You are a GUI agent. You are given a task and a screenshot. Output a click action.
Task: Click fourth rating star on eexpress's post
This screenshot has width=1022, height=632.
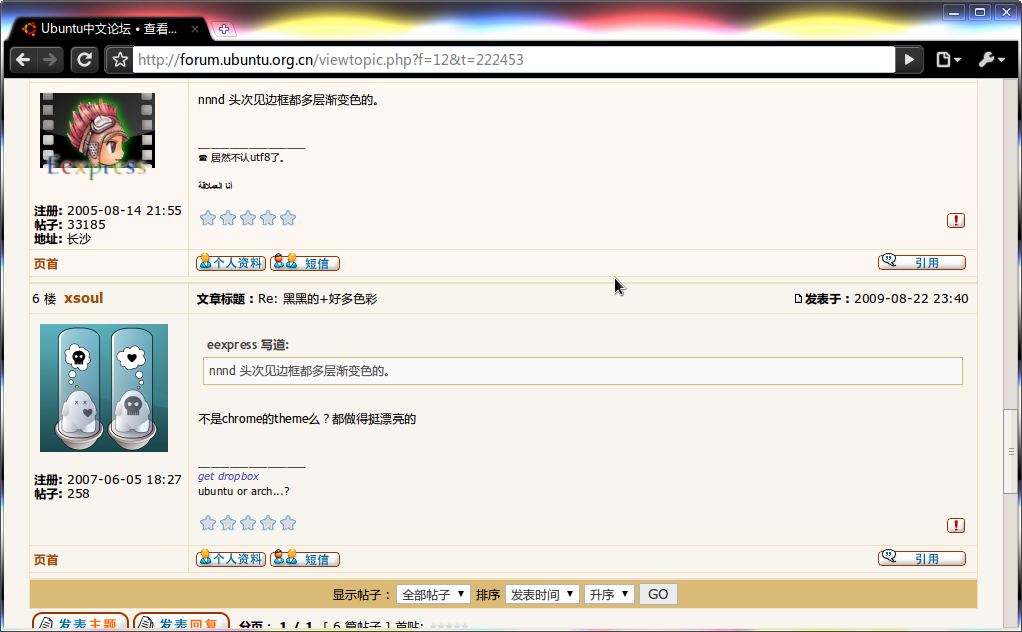(268, 218)
